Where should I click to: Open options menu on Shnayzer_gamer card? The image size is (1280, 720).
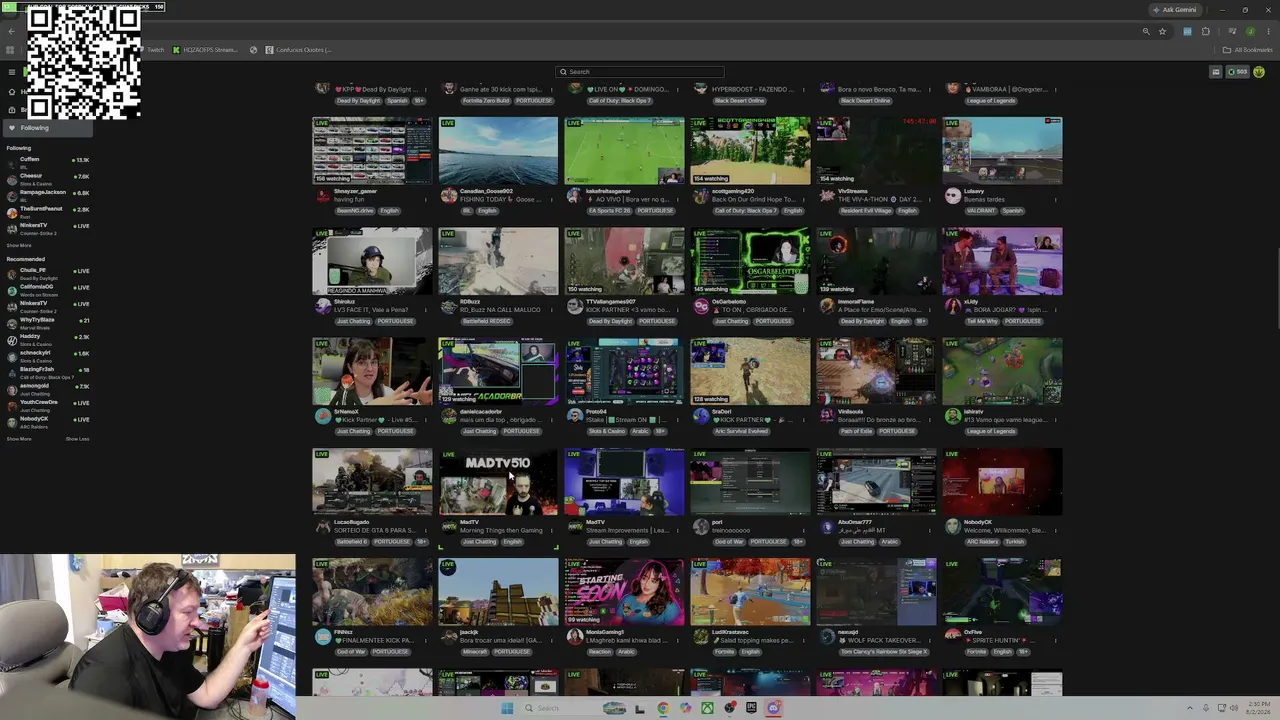[x=427, y=199]
